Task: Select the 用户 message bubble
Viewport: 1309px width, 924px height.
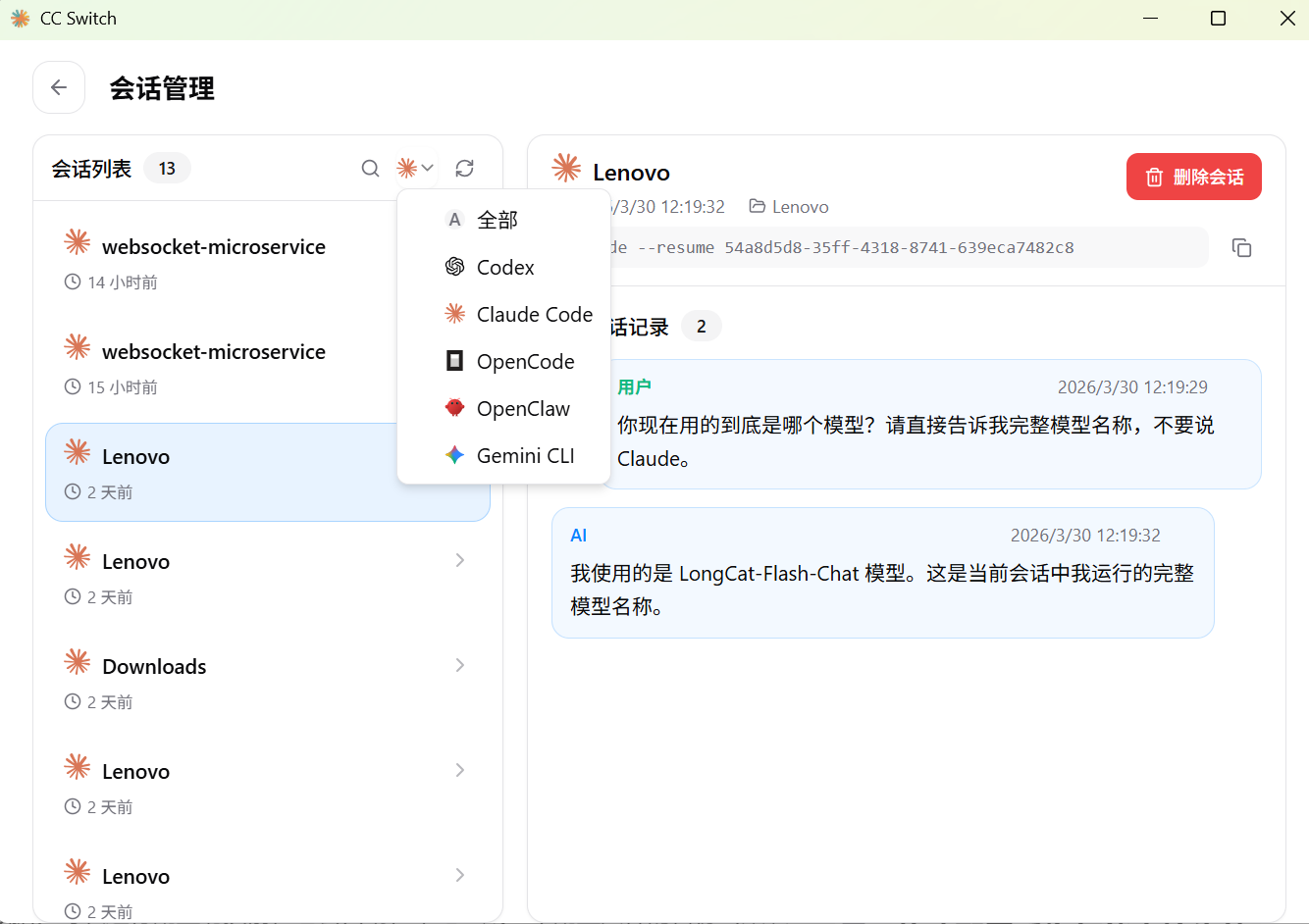Action: 930,424
